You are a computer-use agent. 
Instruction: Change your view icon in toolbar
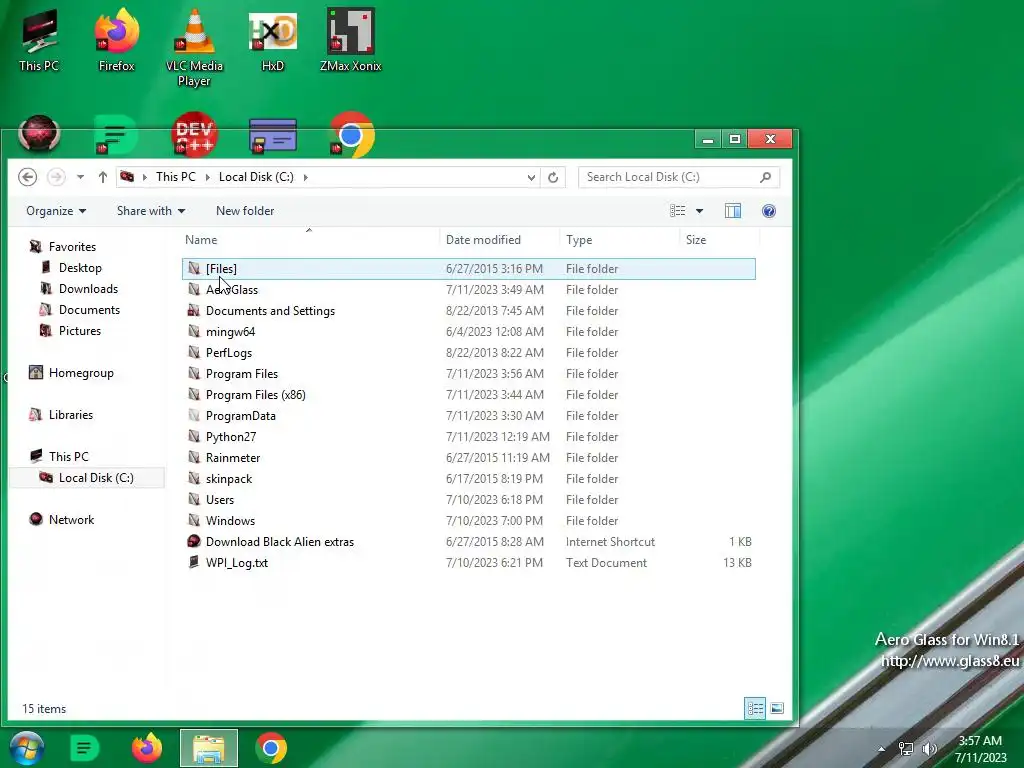coord(678,211)
